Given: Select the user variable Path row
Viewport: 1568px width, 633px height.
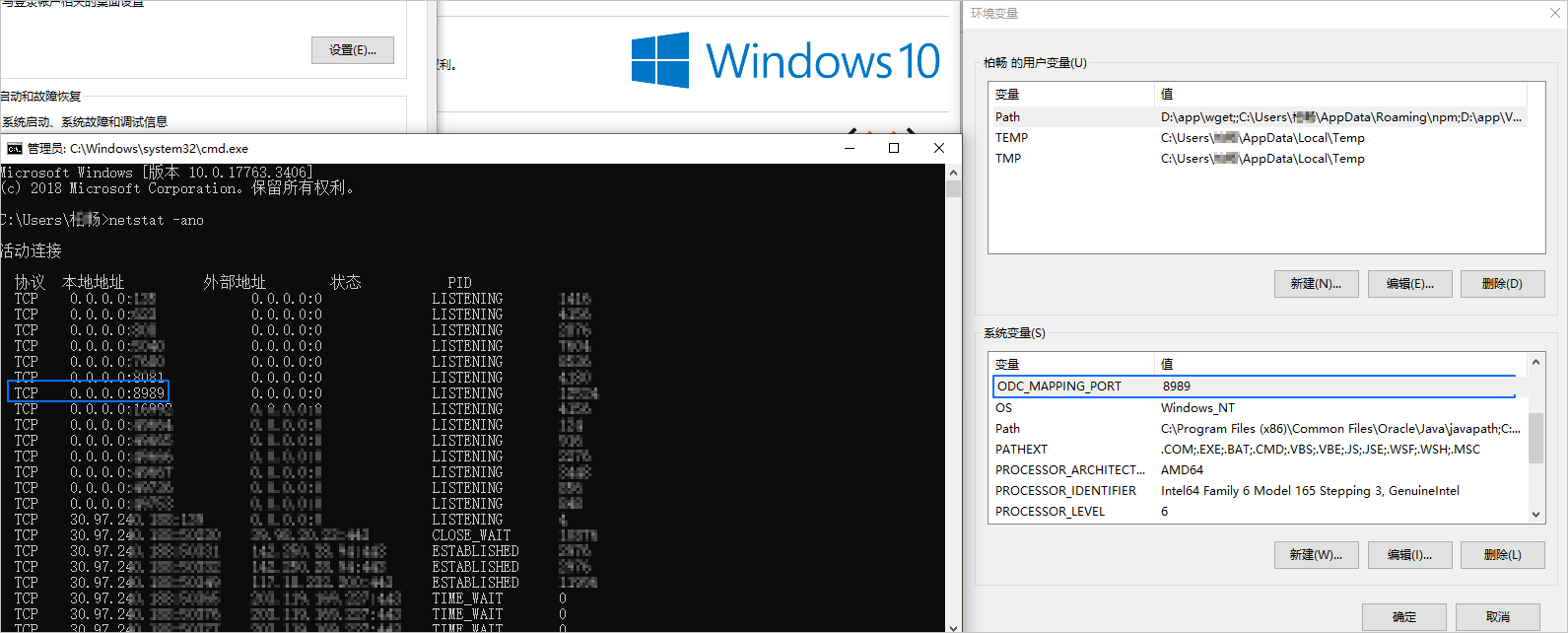Looking at the screenshot, I should point(1259,116).
